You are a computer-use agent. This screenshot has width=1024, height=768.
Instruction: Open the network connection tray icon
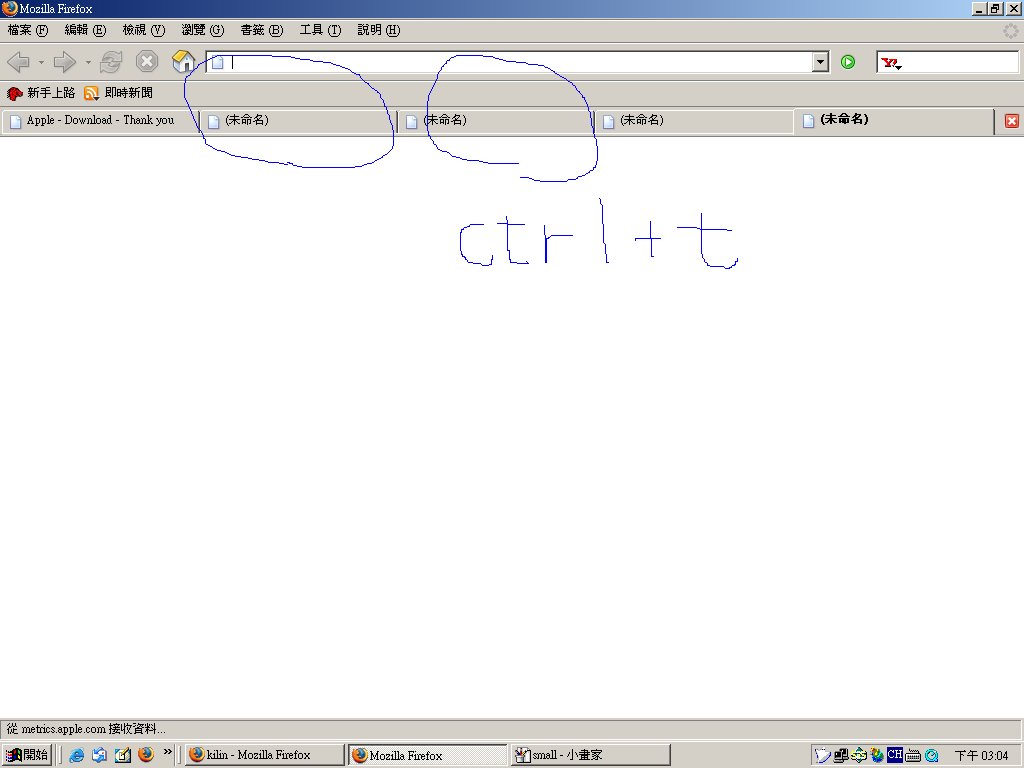coord(841,756)
